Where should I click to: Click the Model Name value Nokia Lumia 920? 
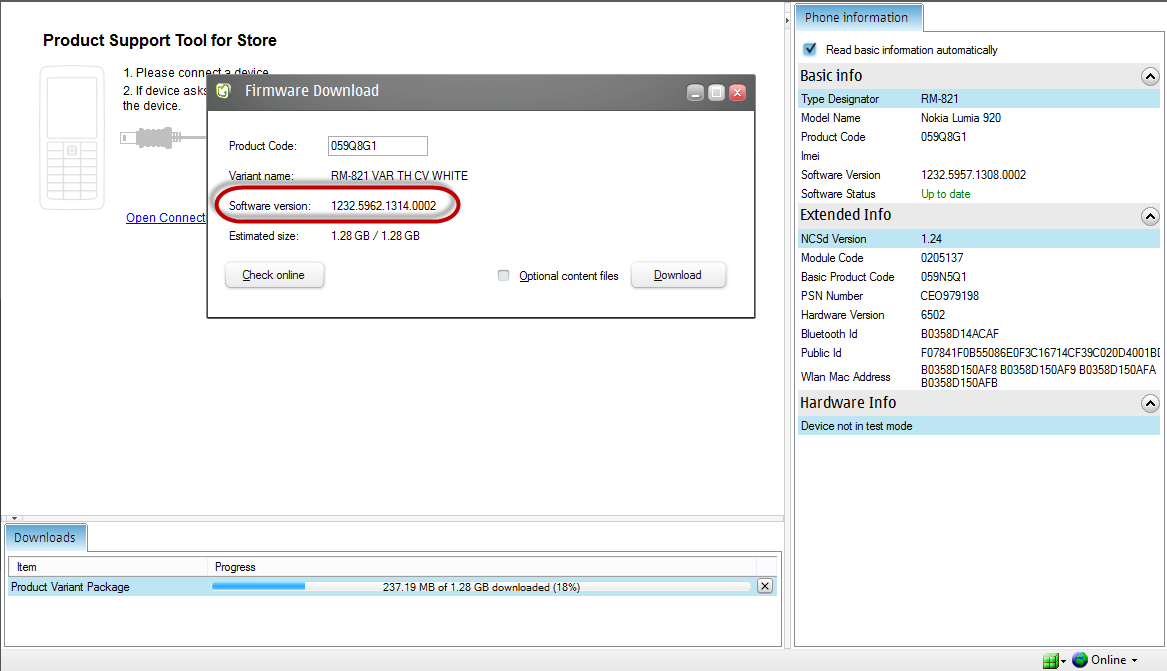click(961, 118)
